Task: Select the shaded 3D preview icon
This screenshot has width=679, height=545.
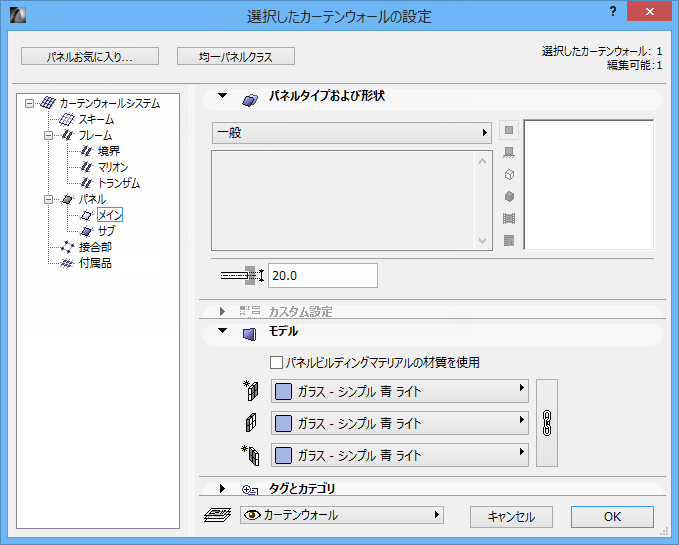Action: click(x=509, y=197)
